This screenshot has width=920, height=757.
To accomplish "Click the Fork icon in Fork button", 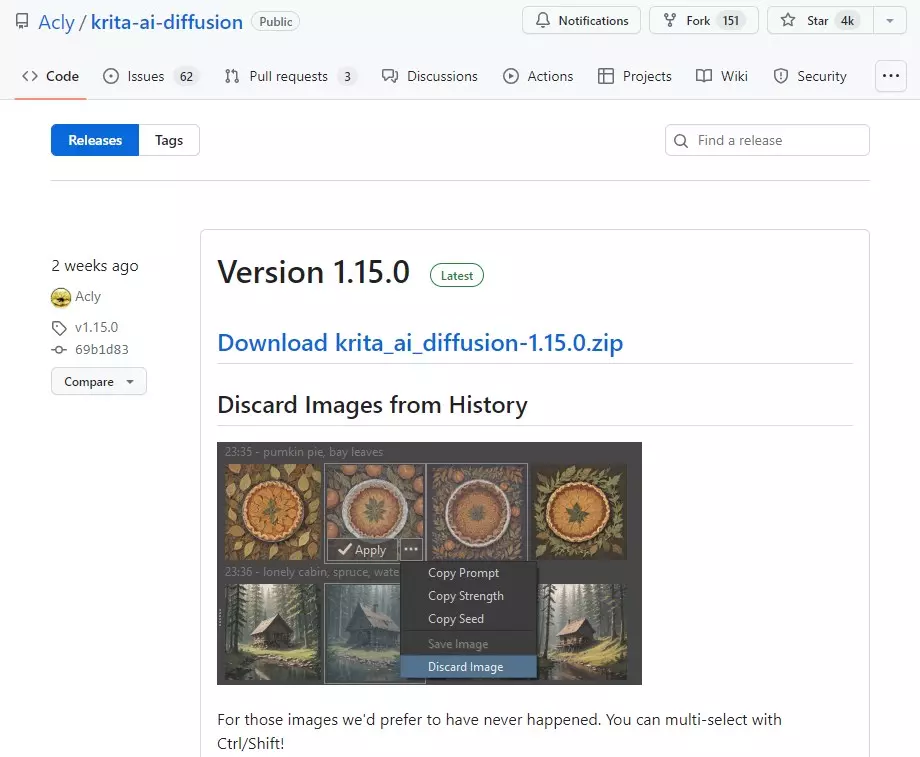I will click(669, 21).
